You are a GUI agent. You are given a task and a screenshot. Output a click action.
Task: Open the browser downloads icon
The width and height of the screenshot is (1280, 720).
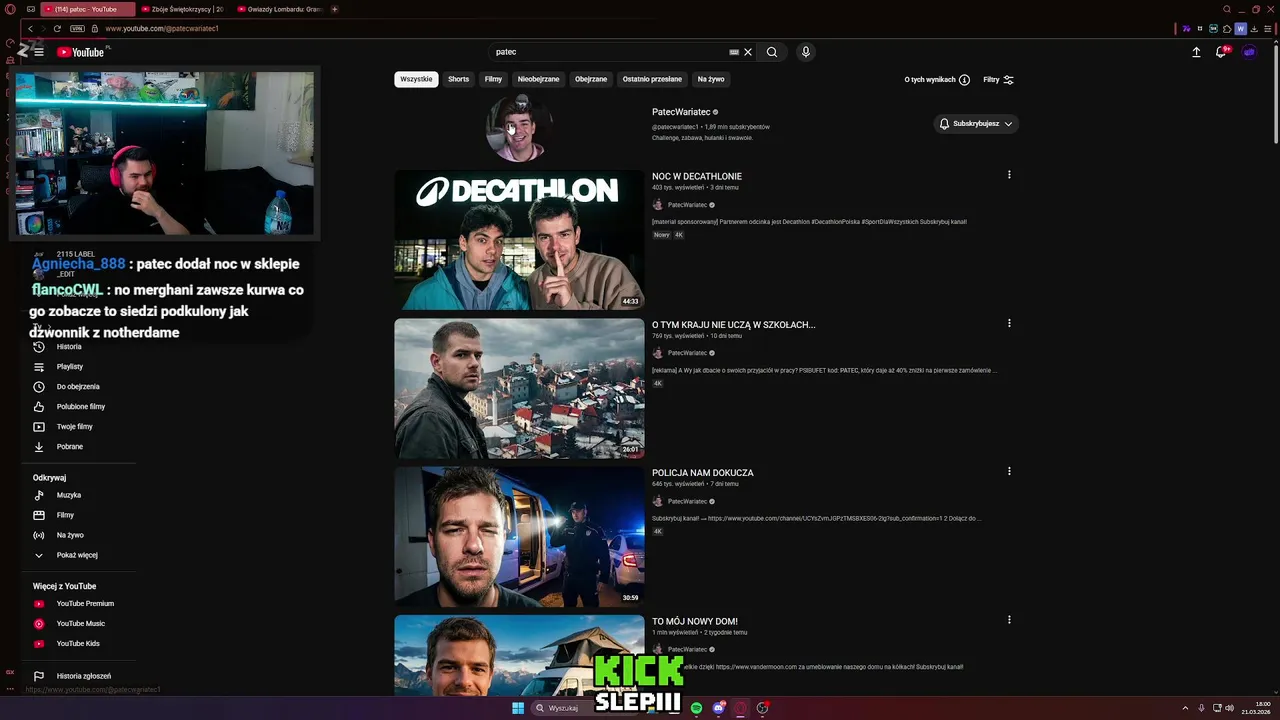tap(1254, 29)
